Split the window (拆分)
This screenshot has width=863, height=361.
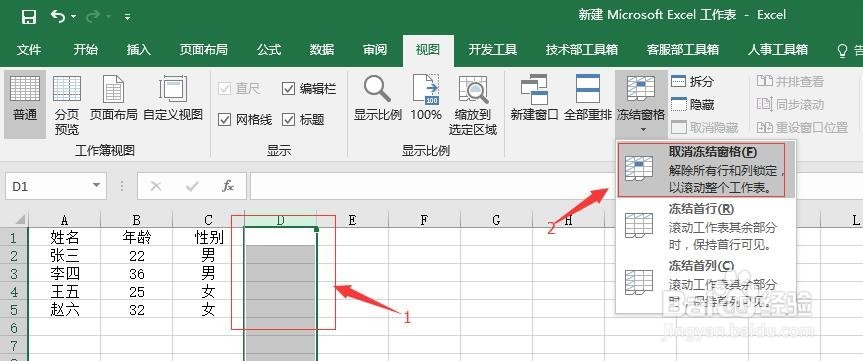pyautogui.click(x=692, y=81)
